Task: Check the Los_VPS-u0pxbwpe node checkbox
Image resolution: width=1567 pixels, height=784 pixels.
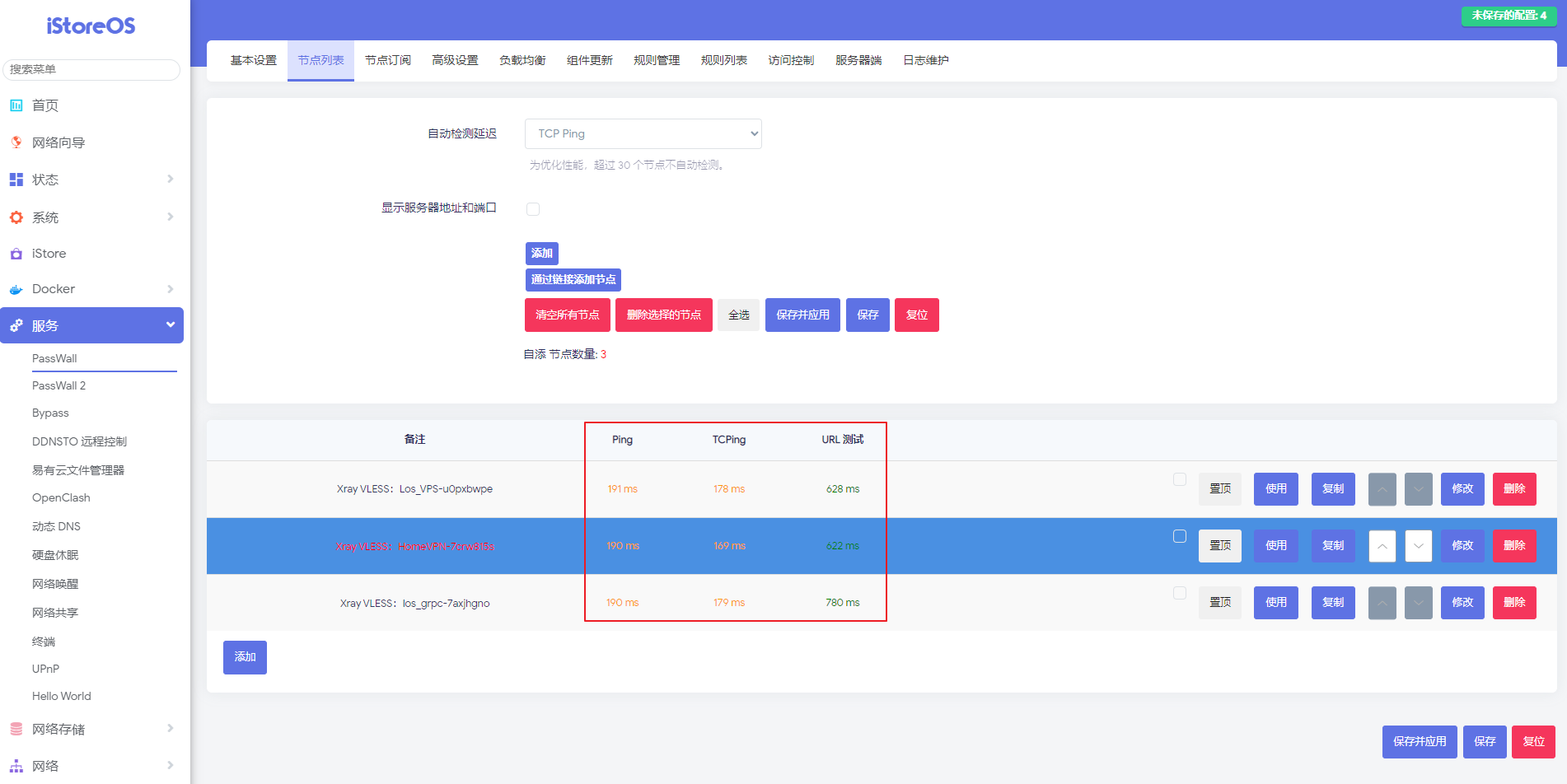Action: [1179, 479]
